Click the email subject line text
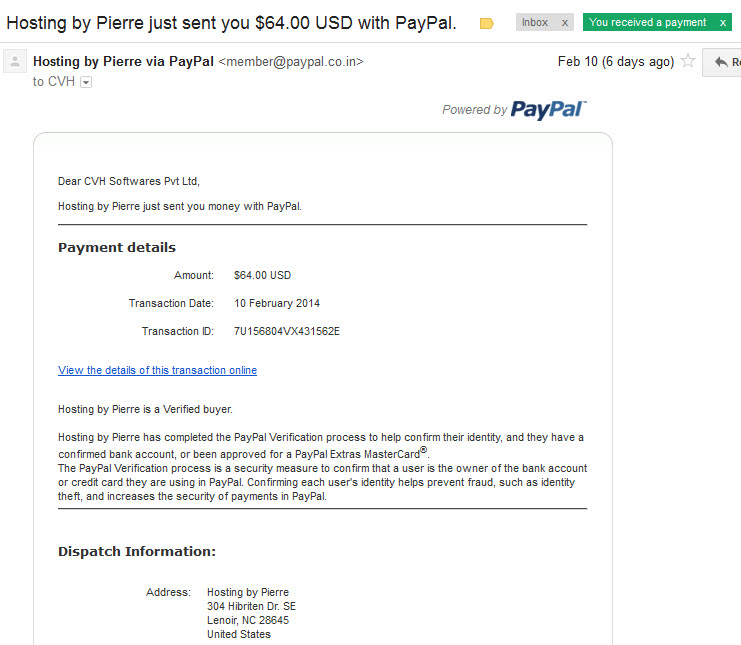 point(232,23)
